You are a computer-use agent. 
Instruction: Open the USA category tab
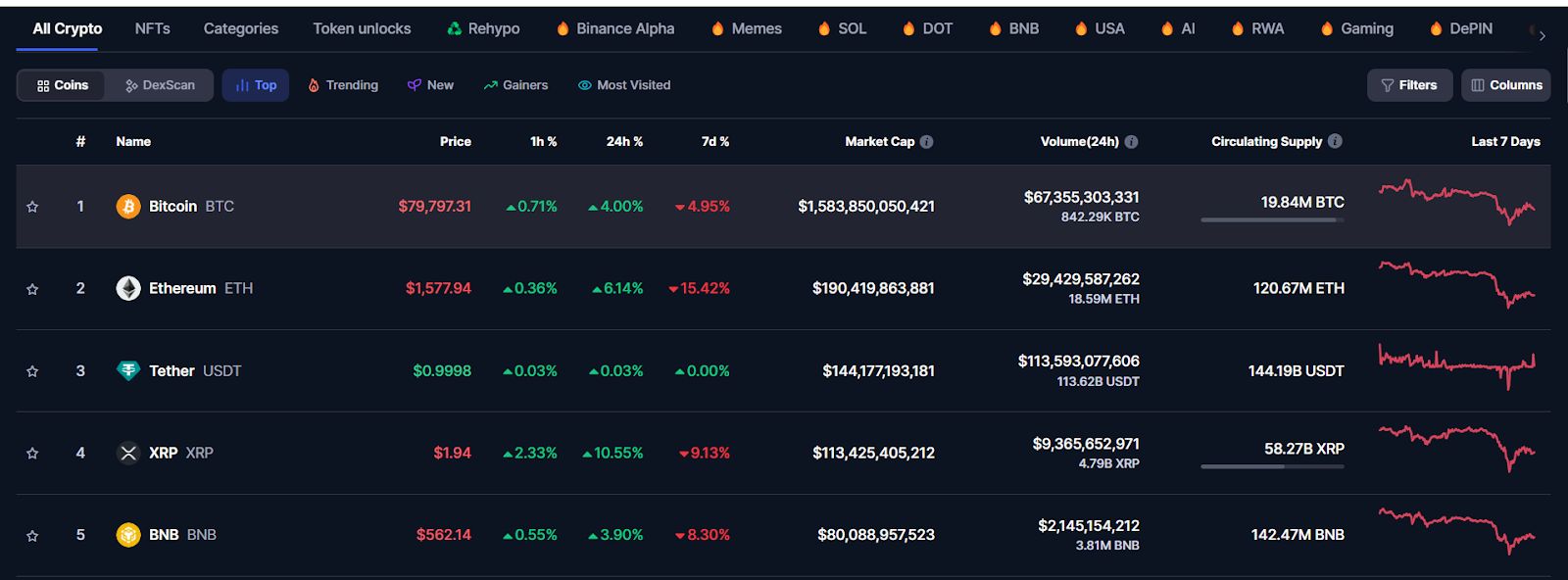click(1100, 28)
